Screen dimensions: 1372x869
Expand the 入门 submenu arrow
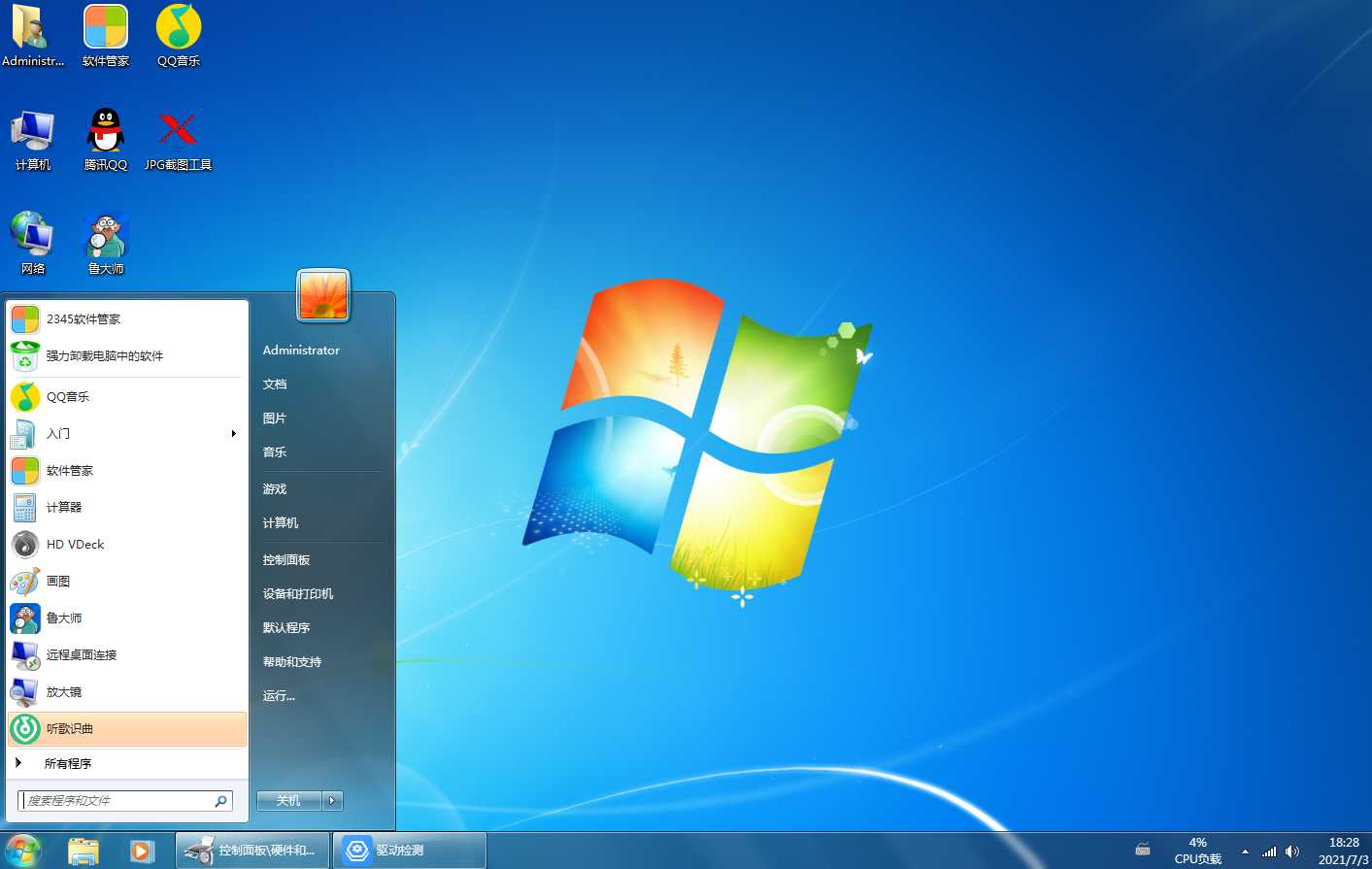234,434
